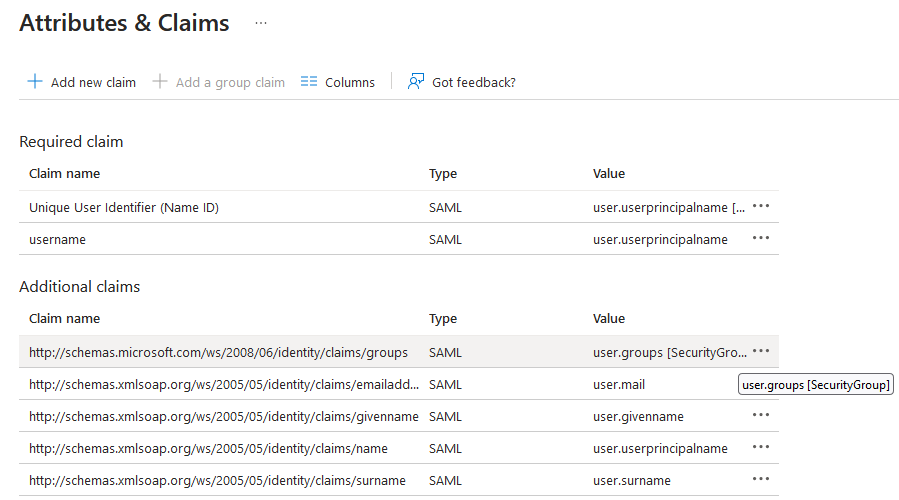Image resolution: width=899 pixels, height=500 pixels.
Task: Select the Add new claim command
Action: click(x=93, y=82)
